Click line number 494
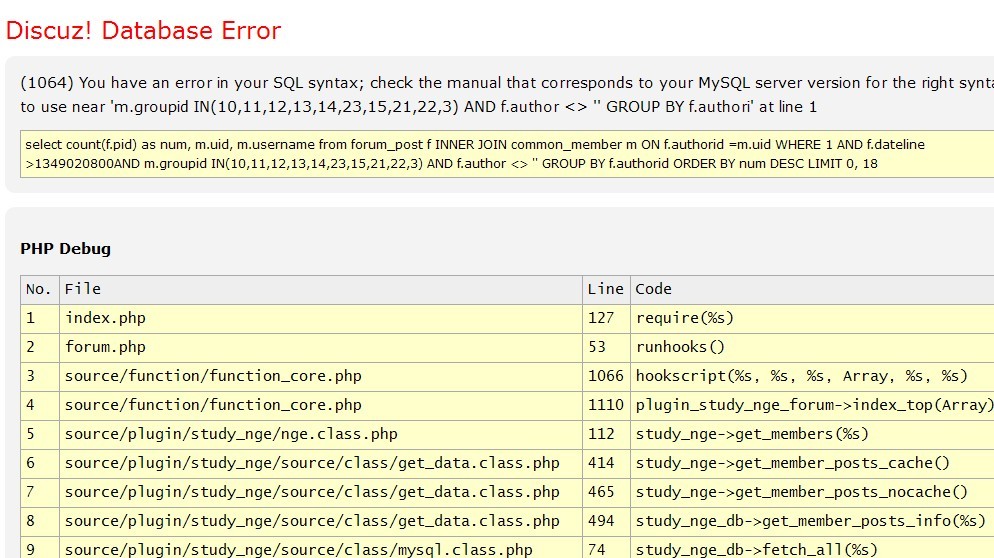994x558 pixels. pyautogui.click(x=606, y=523)
